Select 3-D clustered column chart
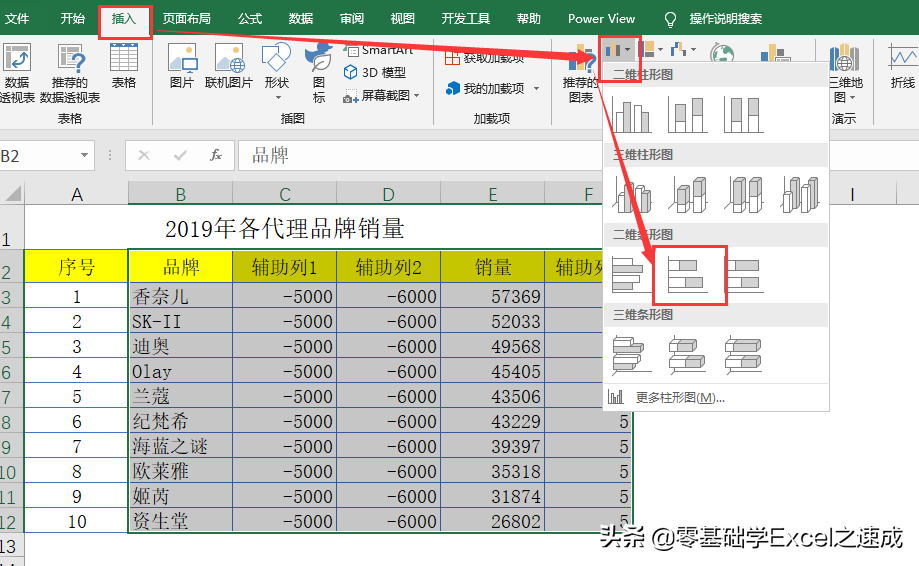 pyautogui.click(x=631, y=195)
